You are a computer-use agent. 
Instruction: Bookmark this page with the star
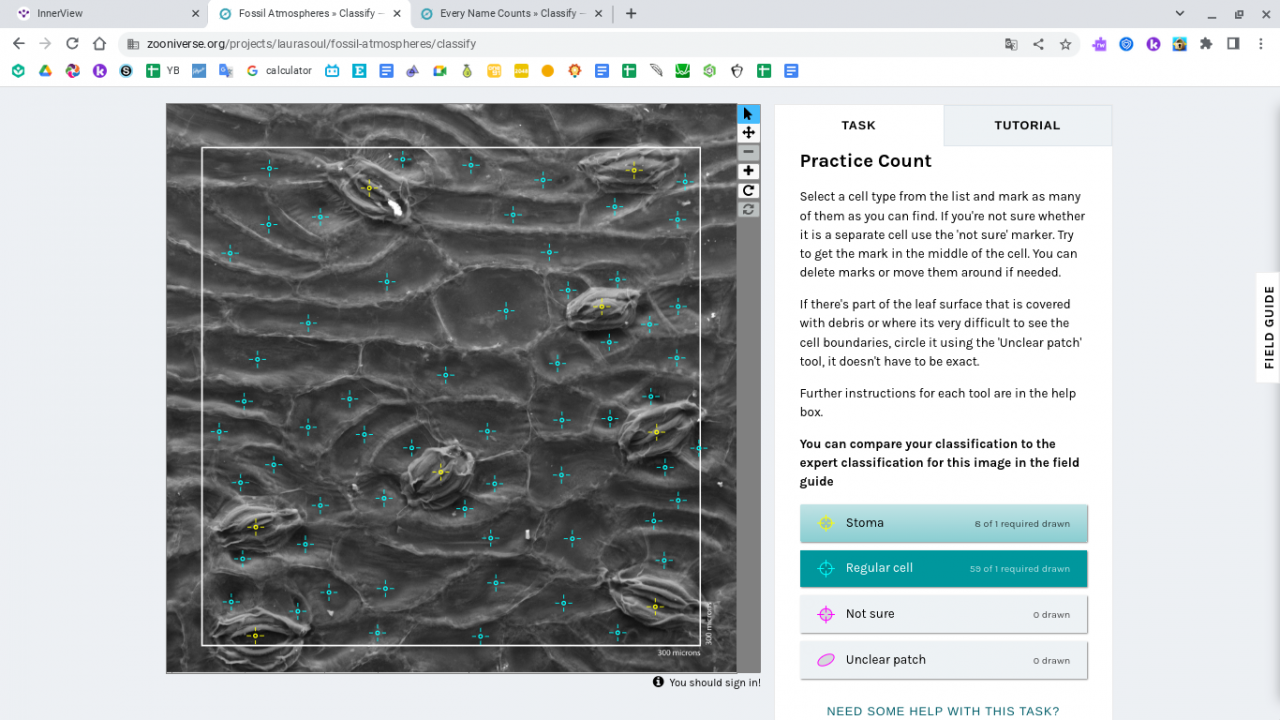pyautogui.click(x=1065, y=44)
